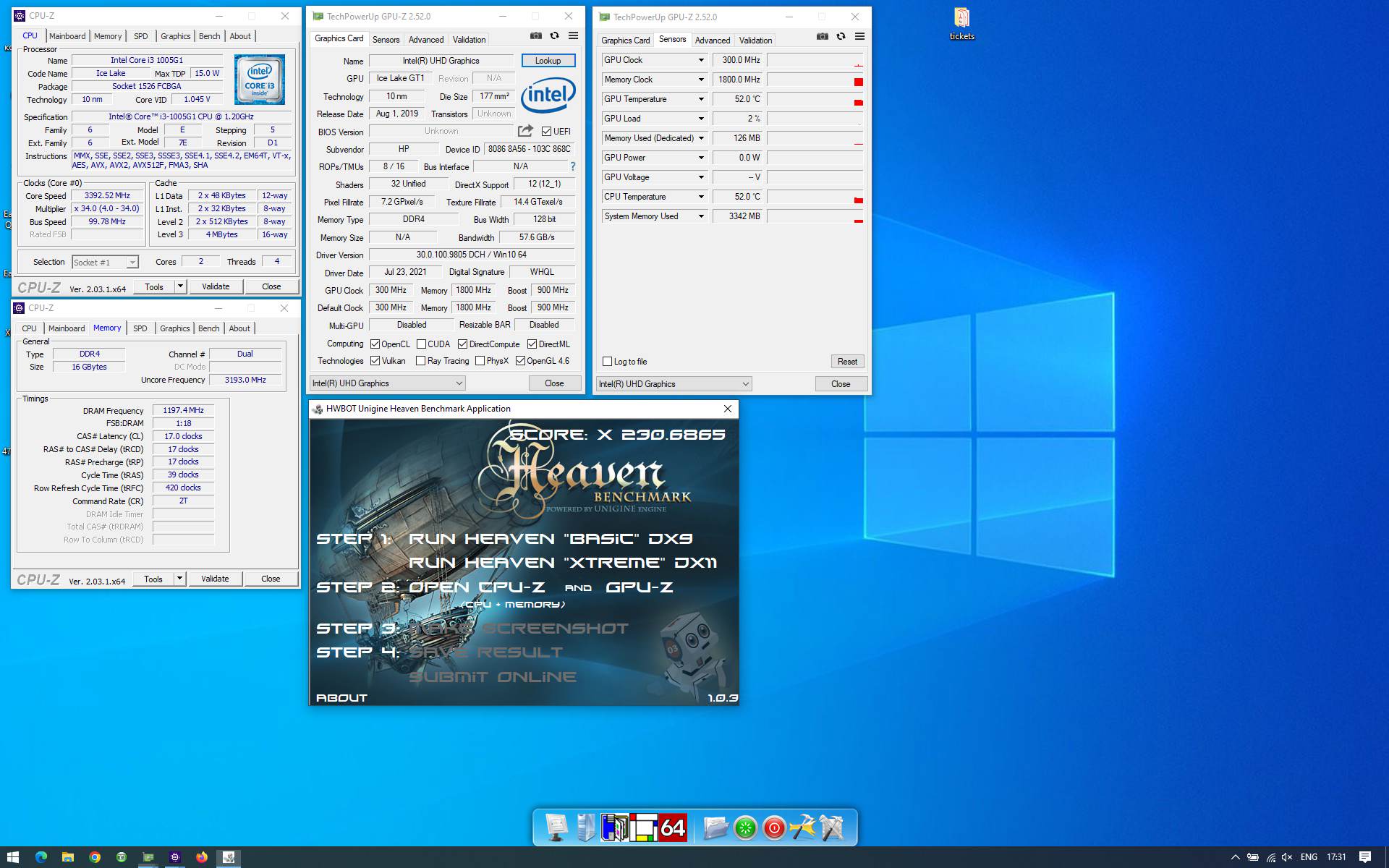
Task: Enable the Log to file checkbox
Action: coord(608,362)
